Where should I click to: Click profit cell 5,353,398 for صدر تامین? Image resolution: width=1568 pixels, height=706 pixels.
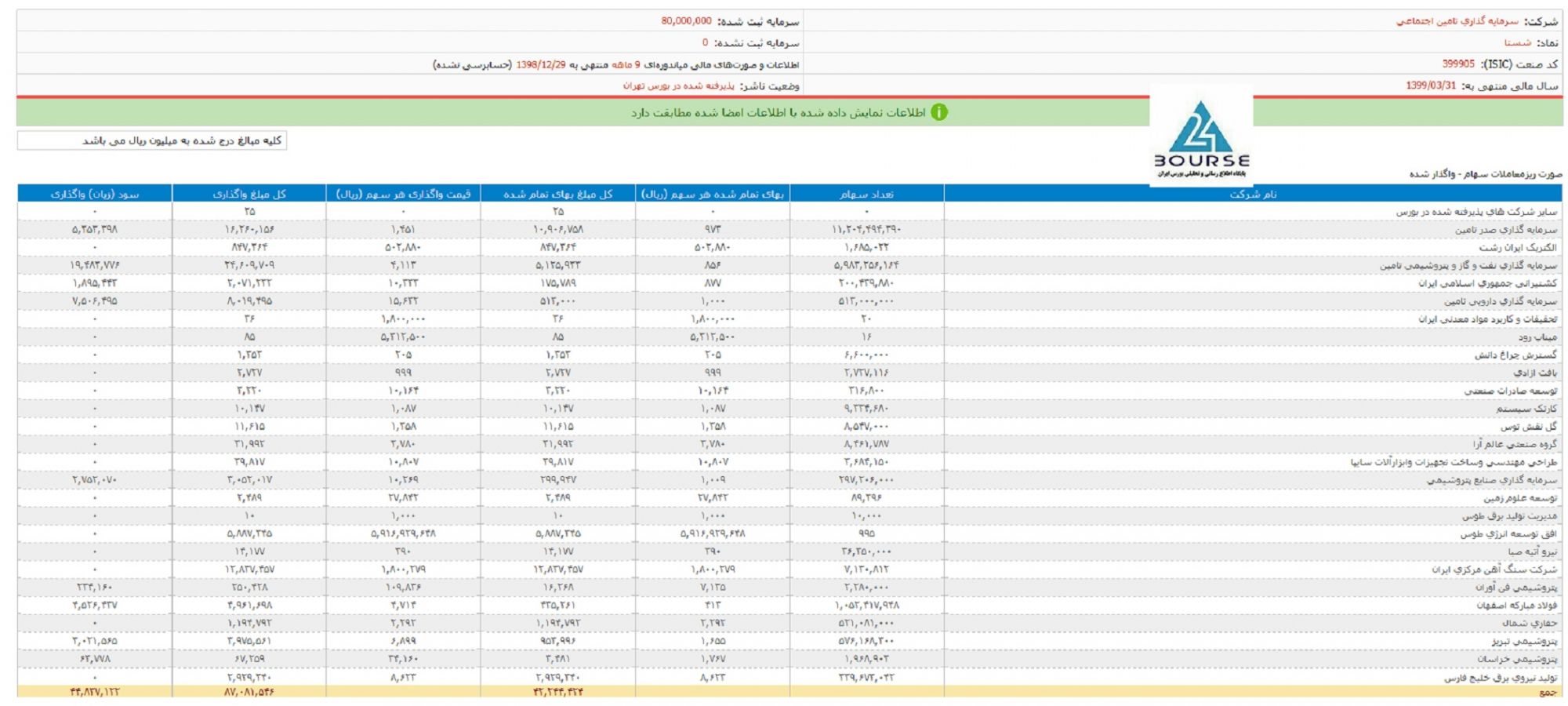(x=95, y=230)
